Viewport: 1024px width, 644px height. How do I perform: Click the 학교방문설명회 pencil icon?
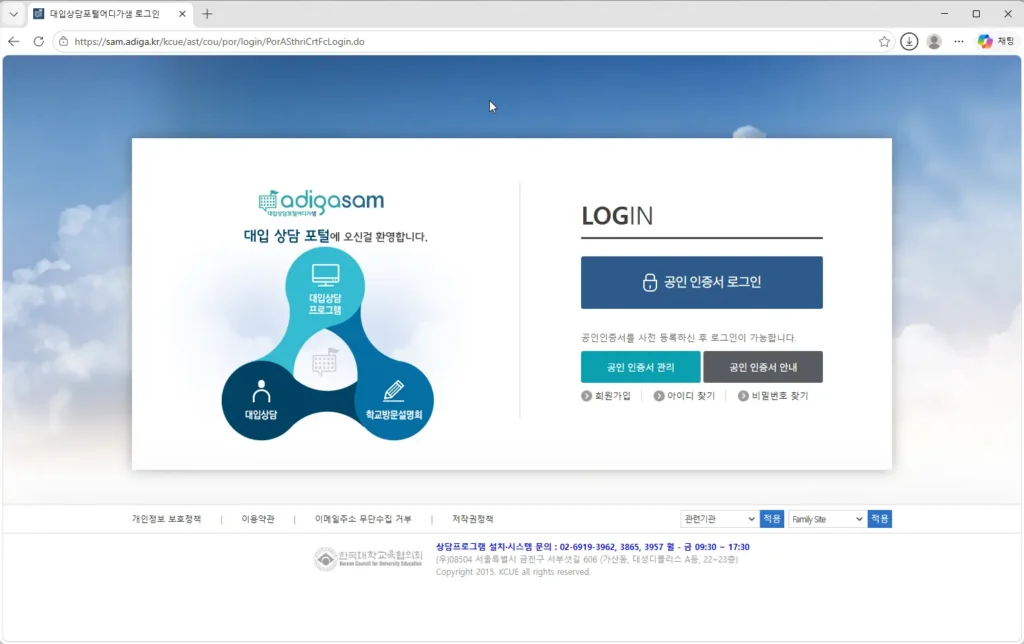[x=394, y=391]
